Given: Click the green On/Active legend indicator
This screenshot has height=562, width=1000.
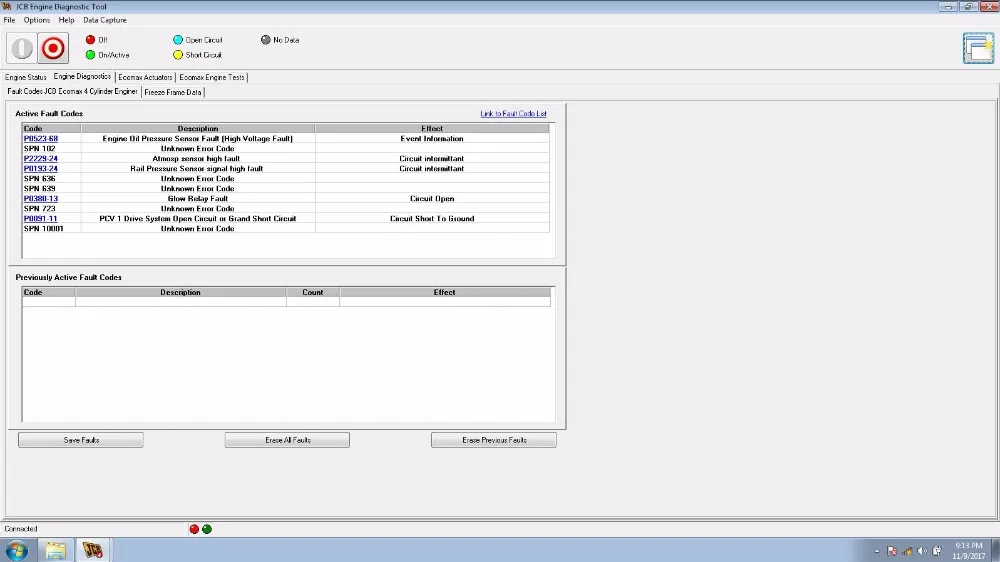Looking at the screenshot, I should click(91, 55).
